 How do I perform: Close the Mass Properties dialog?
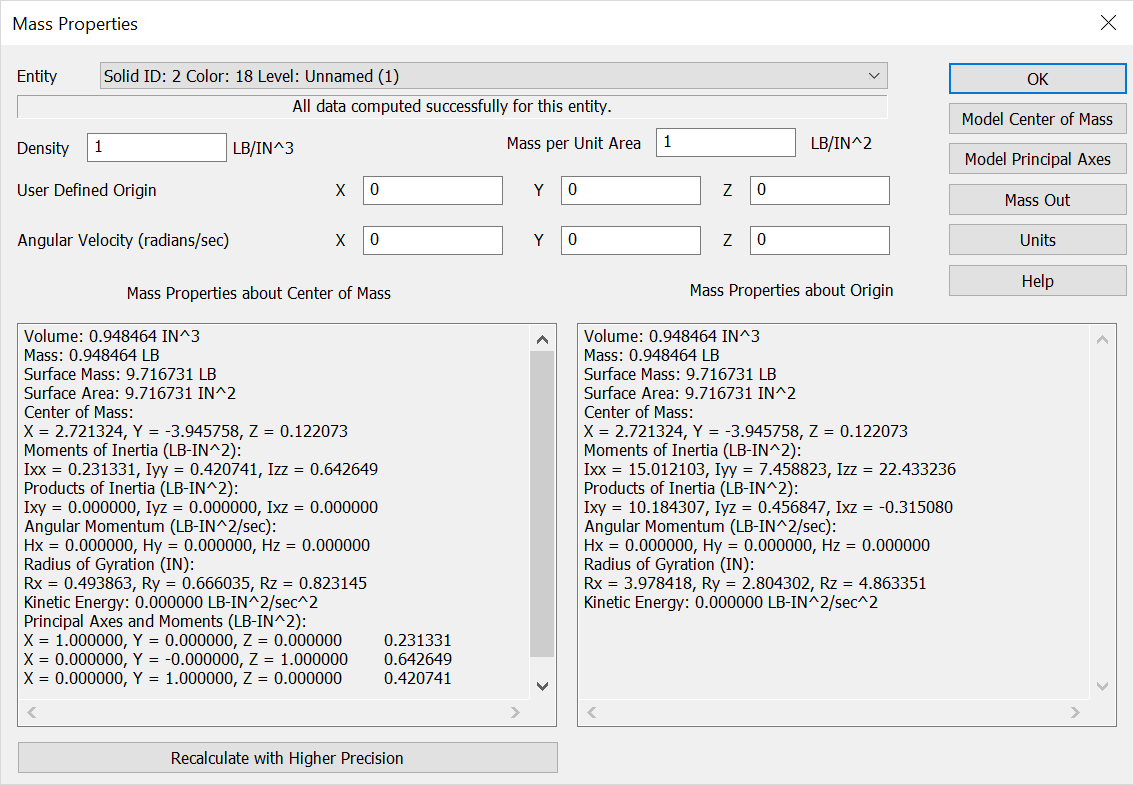pos(1108,22)
